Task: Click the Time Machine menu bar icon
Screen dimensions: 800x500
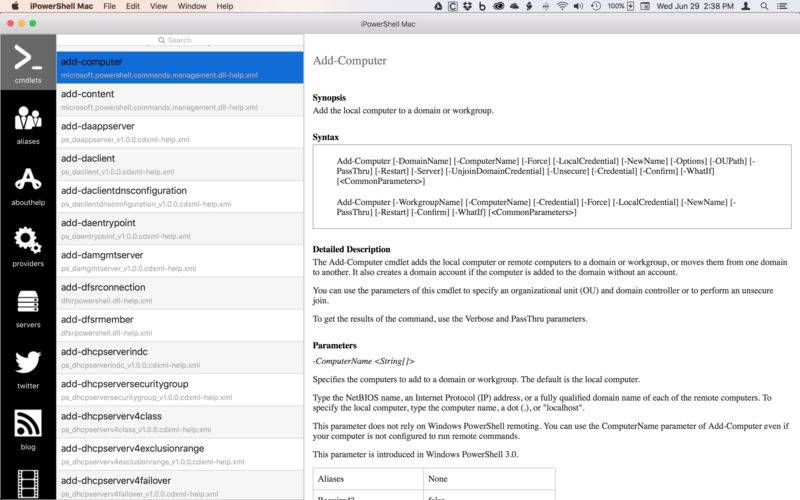Action: 595,6
